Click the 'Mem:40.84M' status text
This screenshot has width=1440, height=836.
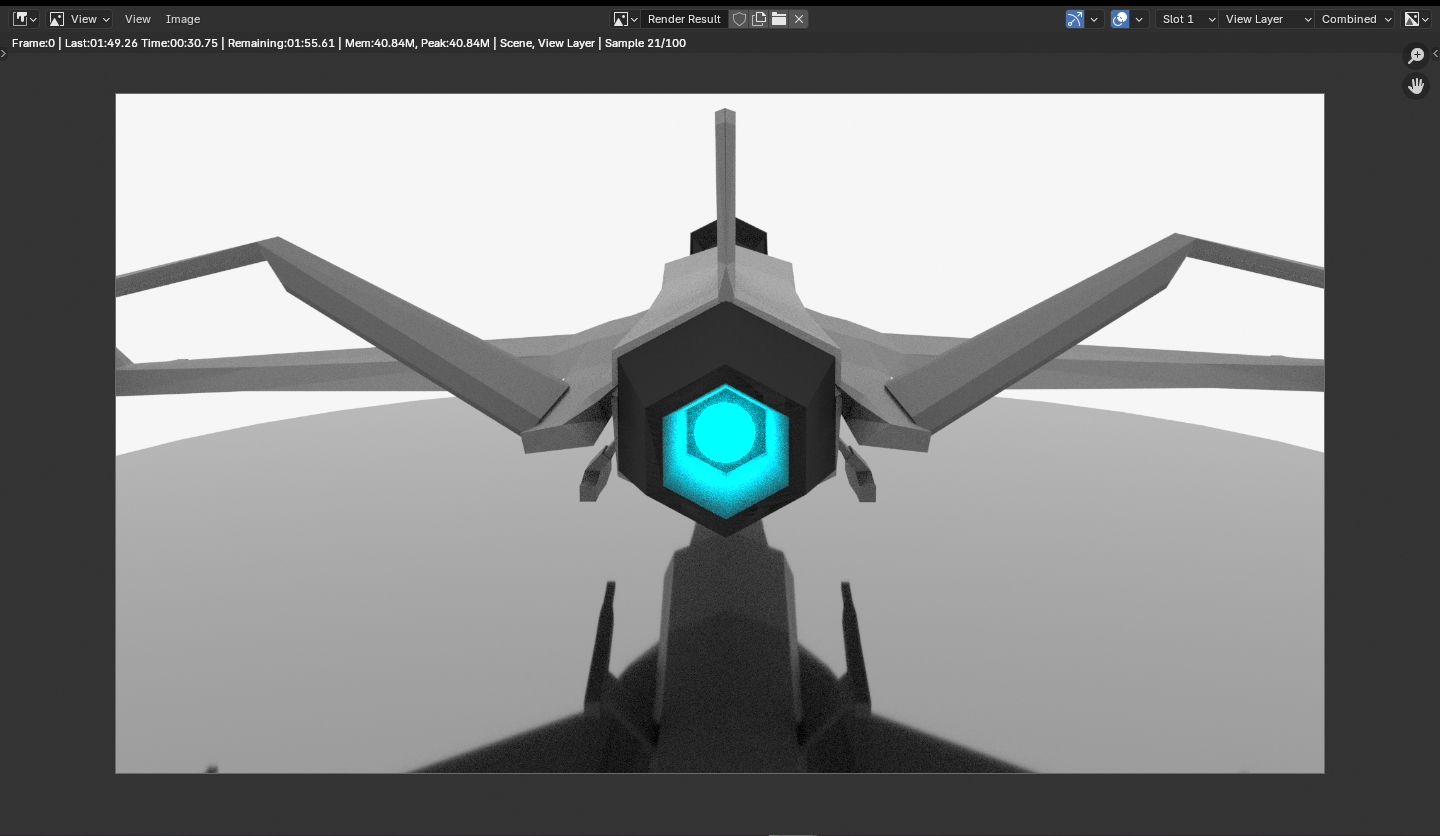[x=379, y=43]
